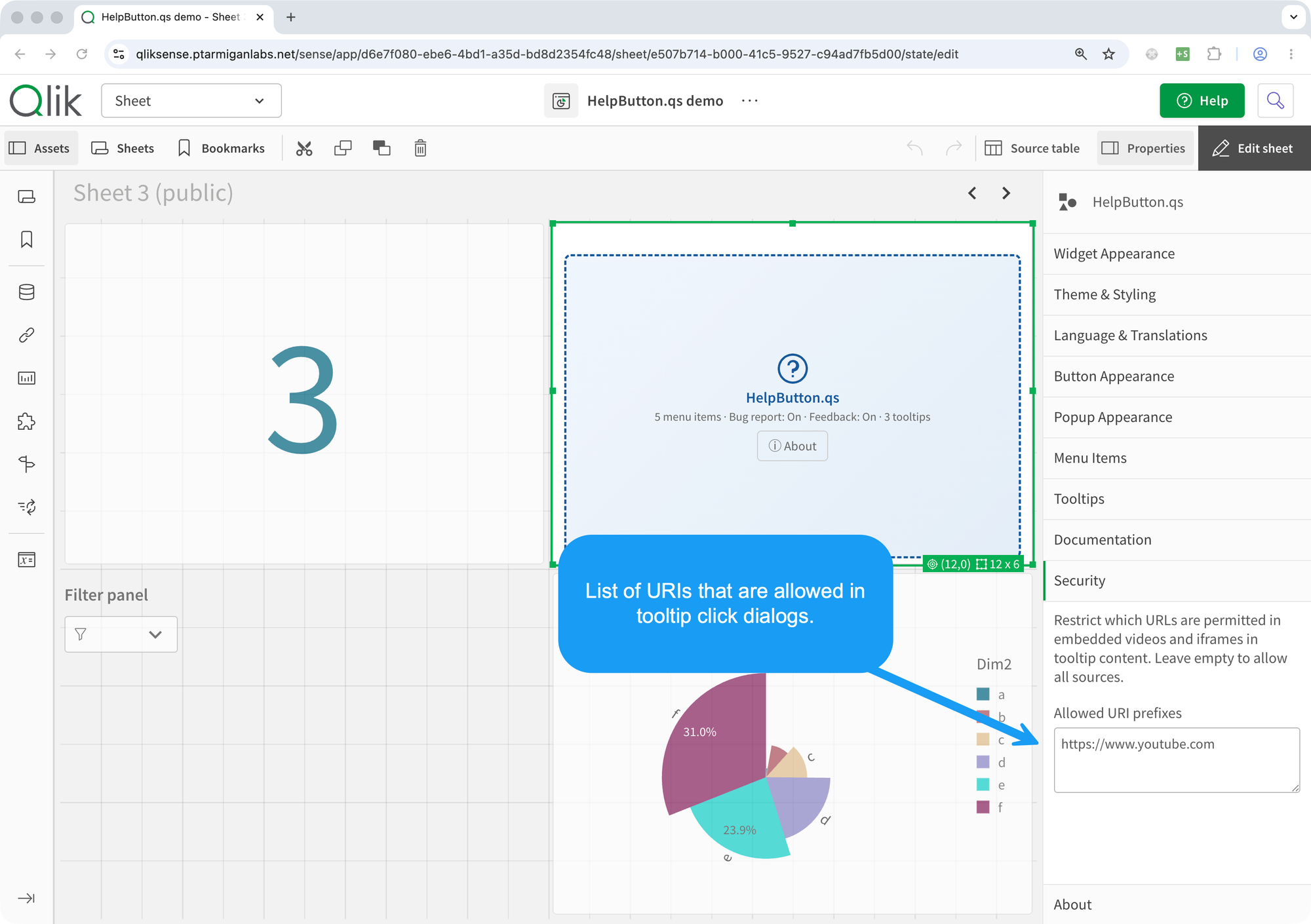Click legend color swatch for d
The image size is (1311, 924).
click(x=983, y=762)
